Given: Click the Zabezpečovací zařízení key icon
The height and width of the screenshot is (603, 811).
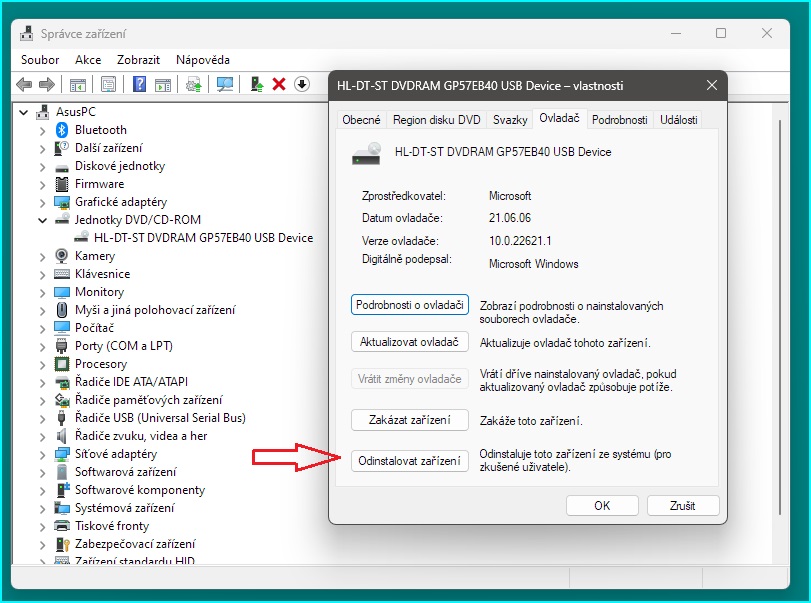Looking at the screenshot, I should click(62, 544).
